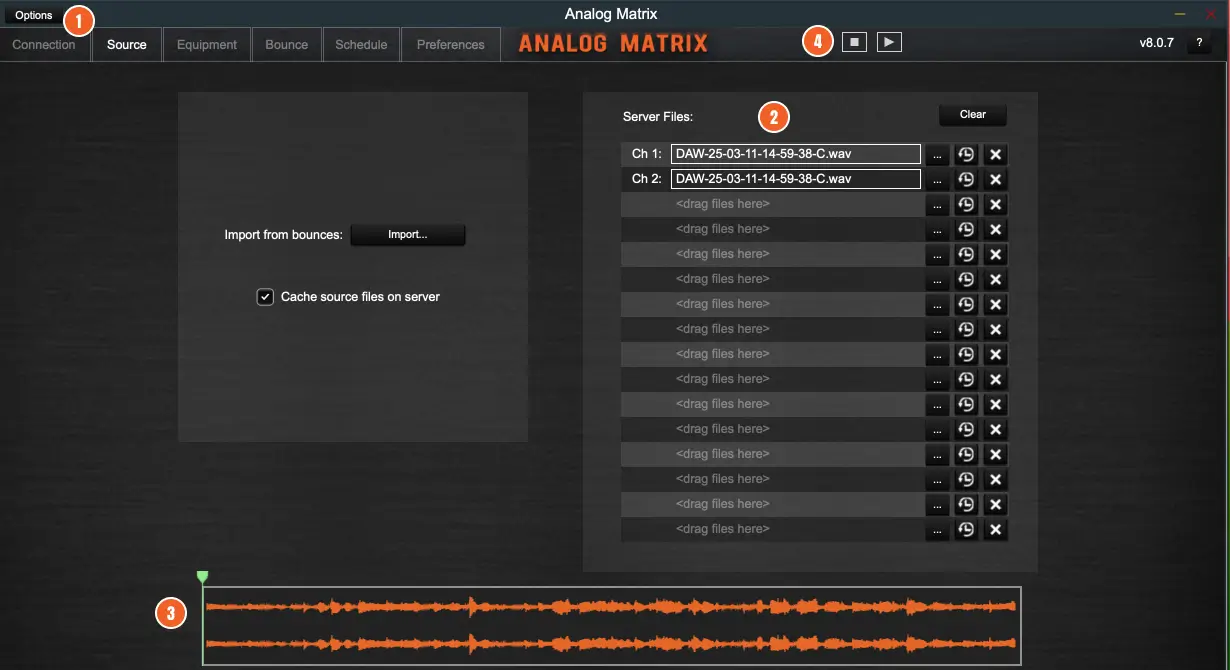Click the v8.0.7 version label
Screen dimensions: 1230x670
[x=1157, y=43]
